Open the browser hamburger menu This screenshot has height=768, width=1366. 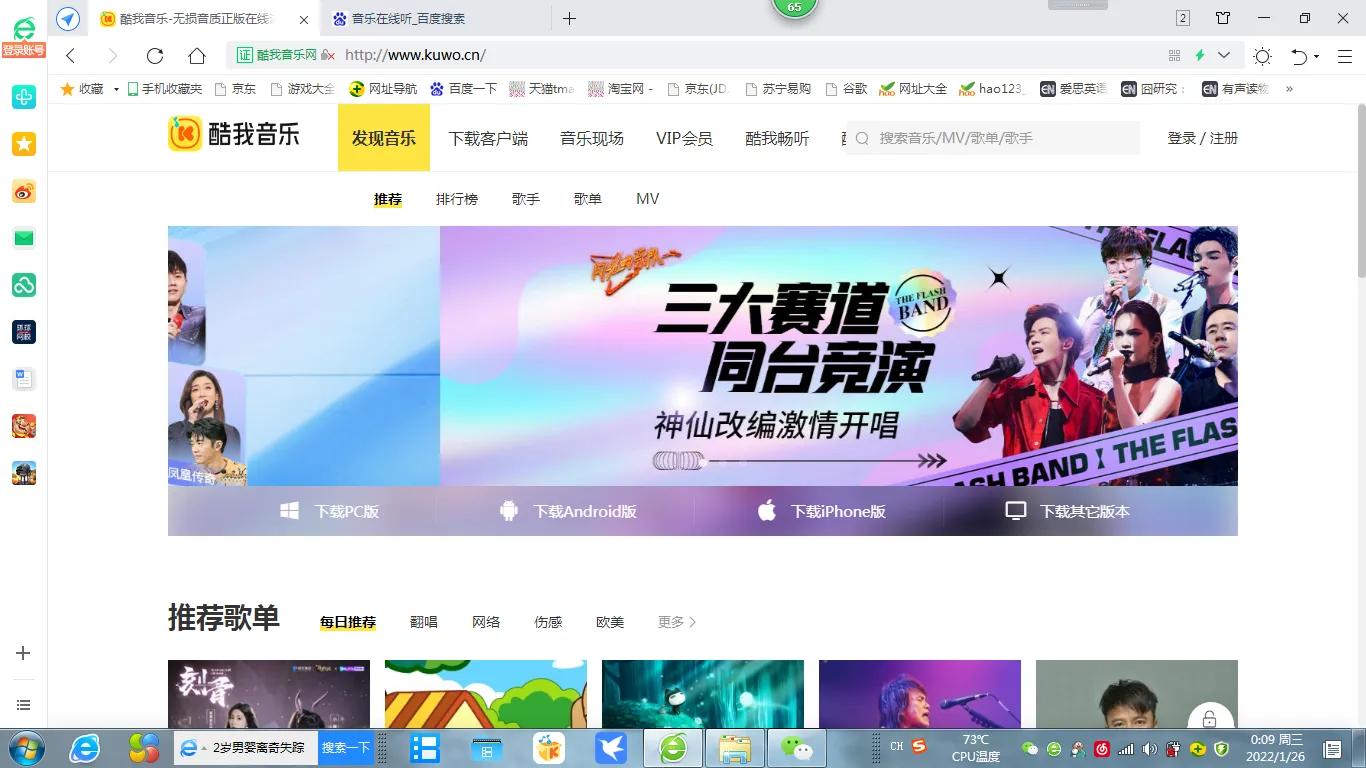point(1344,55)
